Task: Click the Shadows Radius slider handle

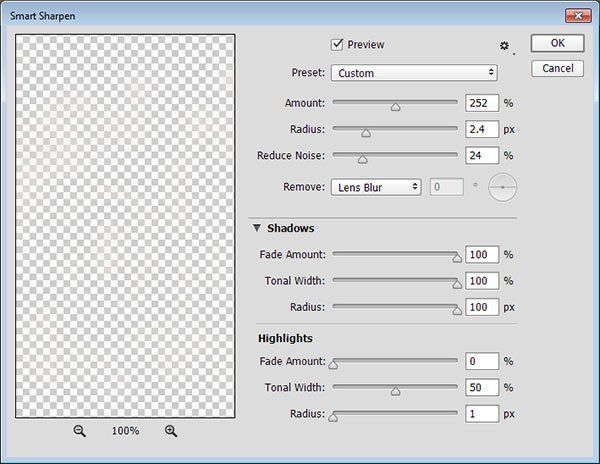Action: click(457, 311)
